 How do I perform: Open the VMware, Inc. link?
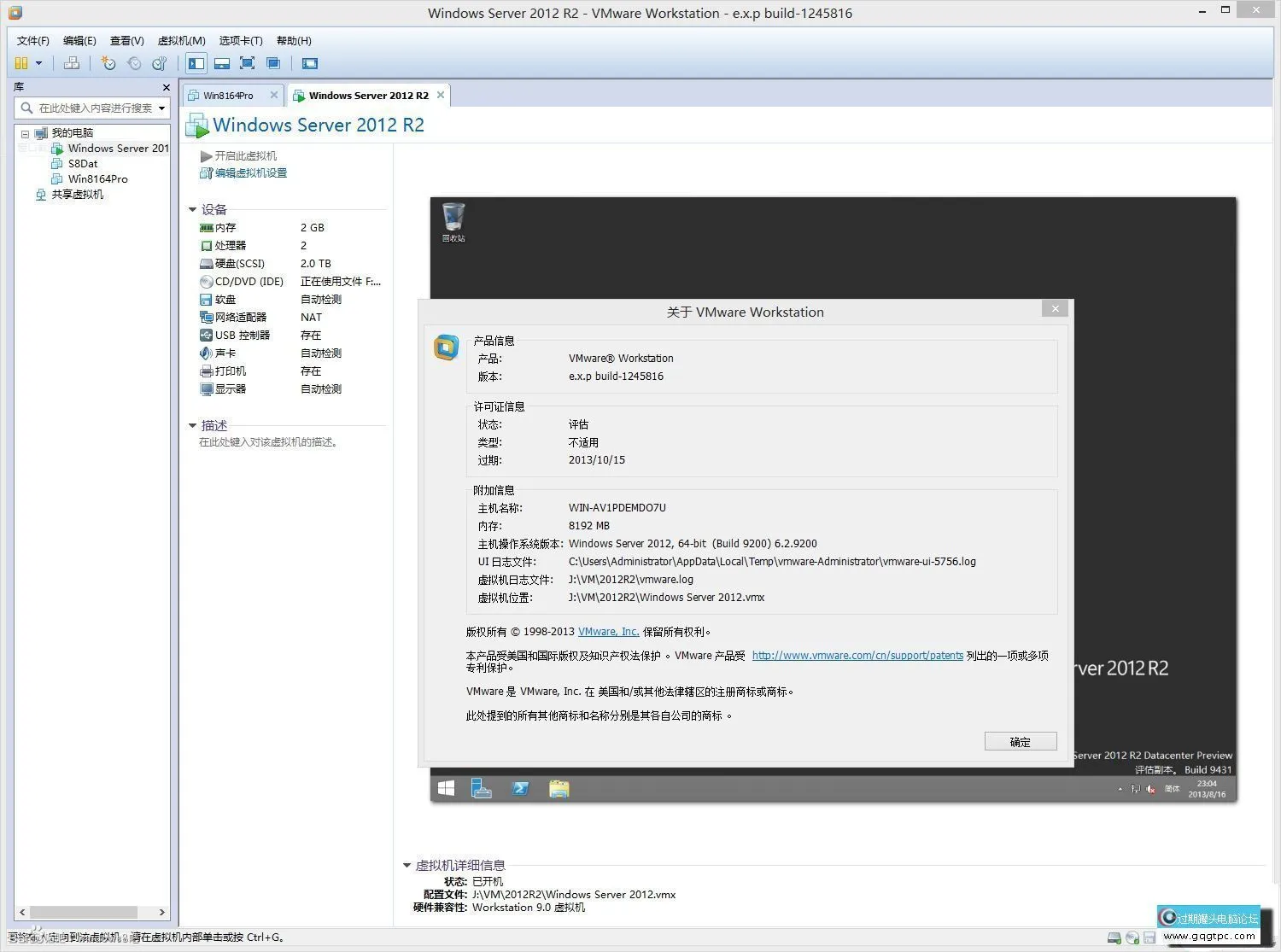608,632
